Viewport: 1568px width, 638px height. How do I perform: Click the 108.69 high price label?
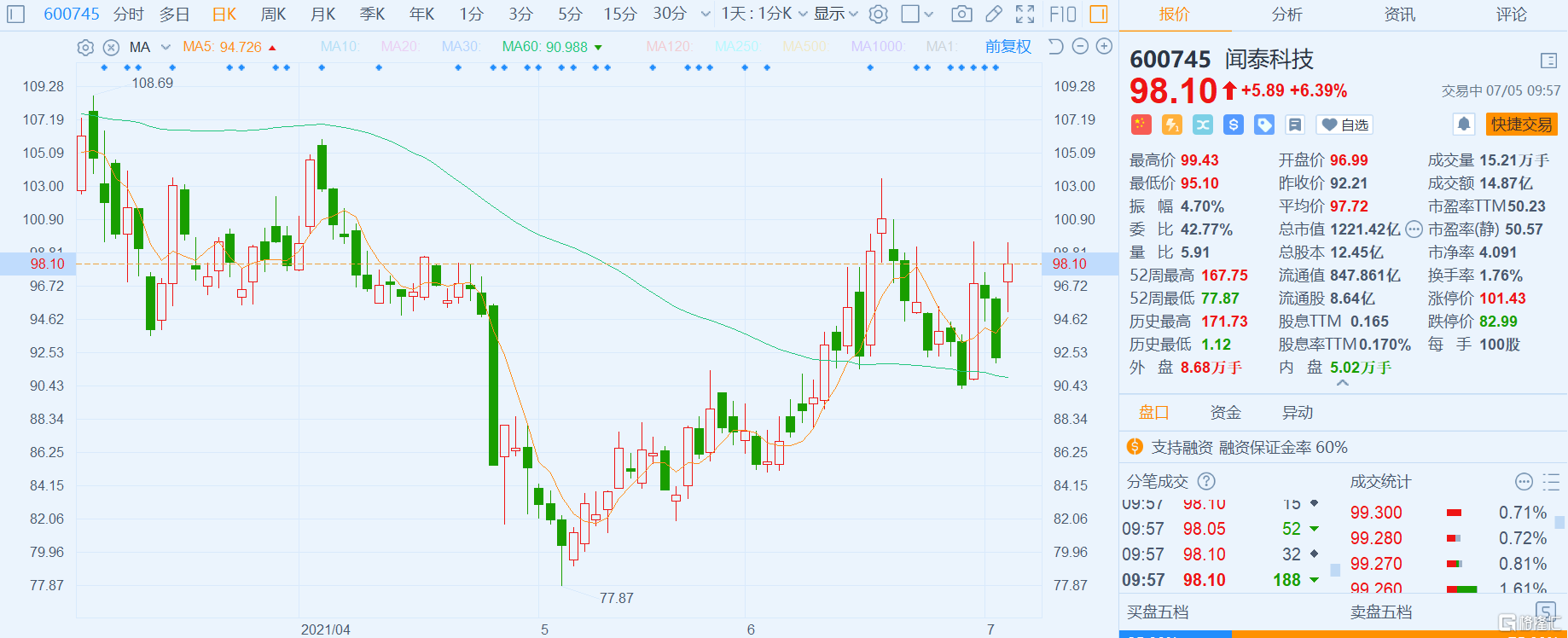click(152, 83)
